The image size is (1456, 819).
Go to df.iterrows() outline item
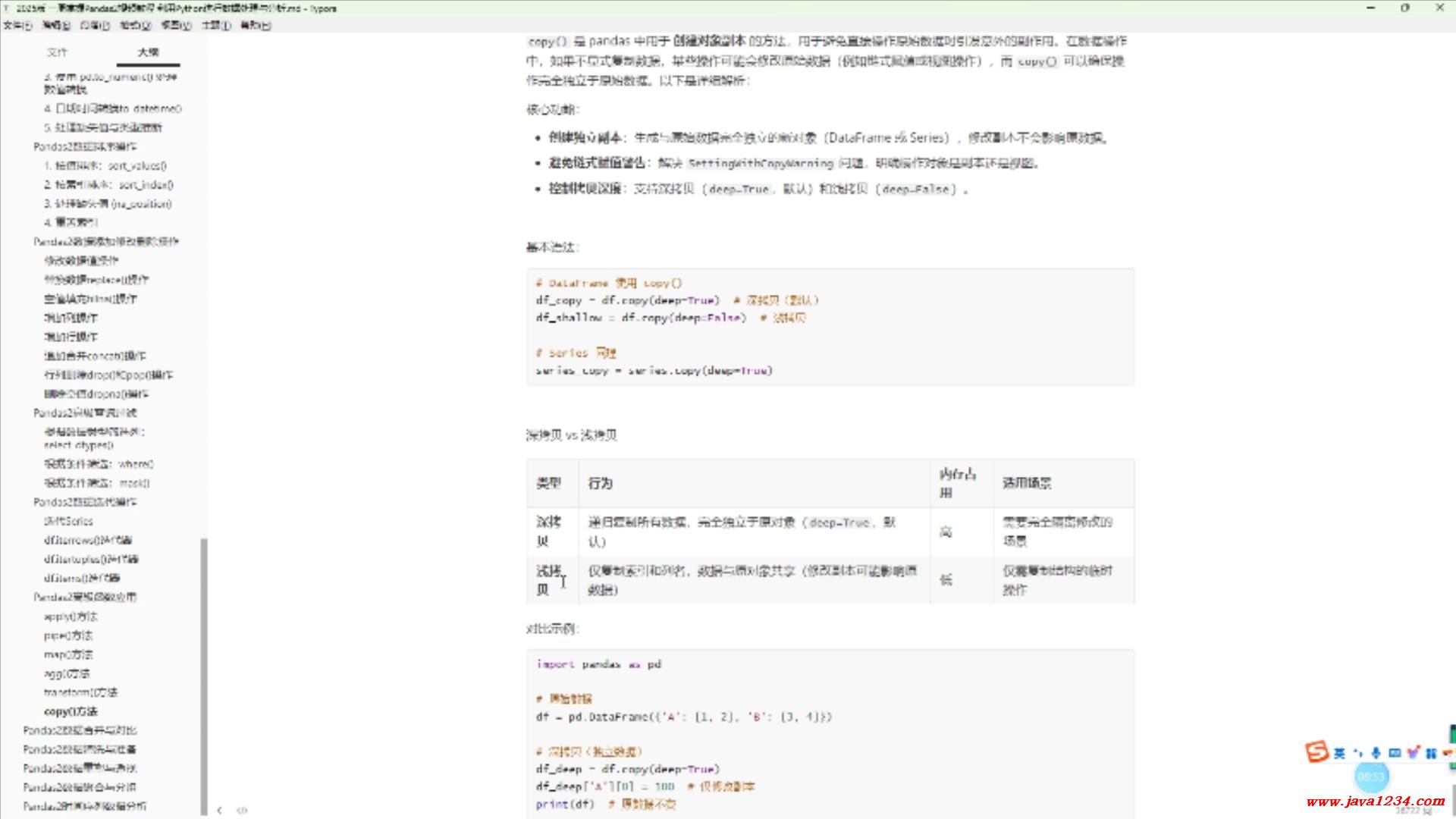click(87, 540)
